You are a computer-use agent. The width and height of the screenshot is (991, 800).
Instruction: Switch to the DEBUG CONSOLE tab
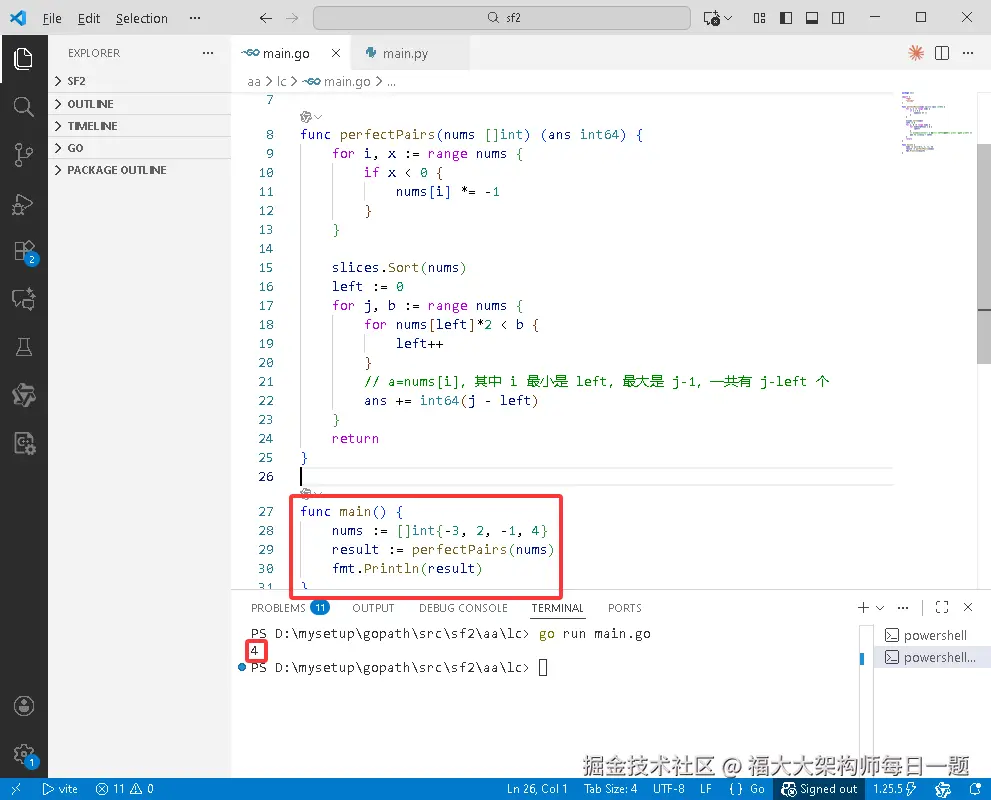(463, 608)
